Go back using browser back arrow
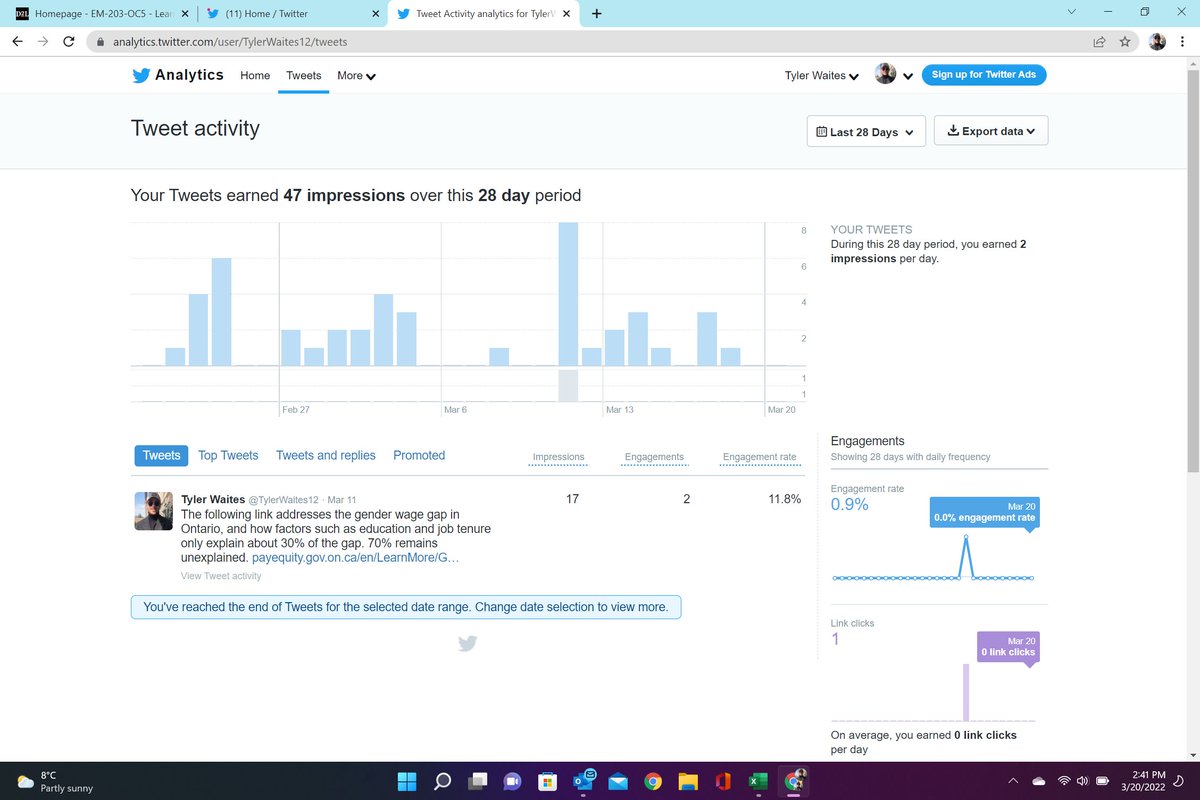The height and width of the screenshot is (800, 1200). coord(18,42)
